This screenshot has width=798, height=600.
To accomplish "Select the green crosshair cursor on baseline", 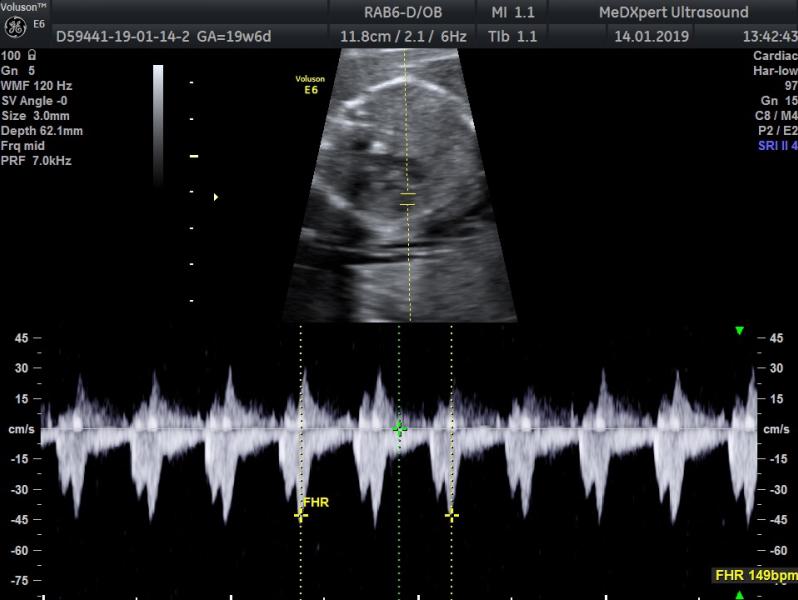I will tap(400, 429).
